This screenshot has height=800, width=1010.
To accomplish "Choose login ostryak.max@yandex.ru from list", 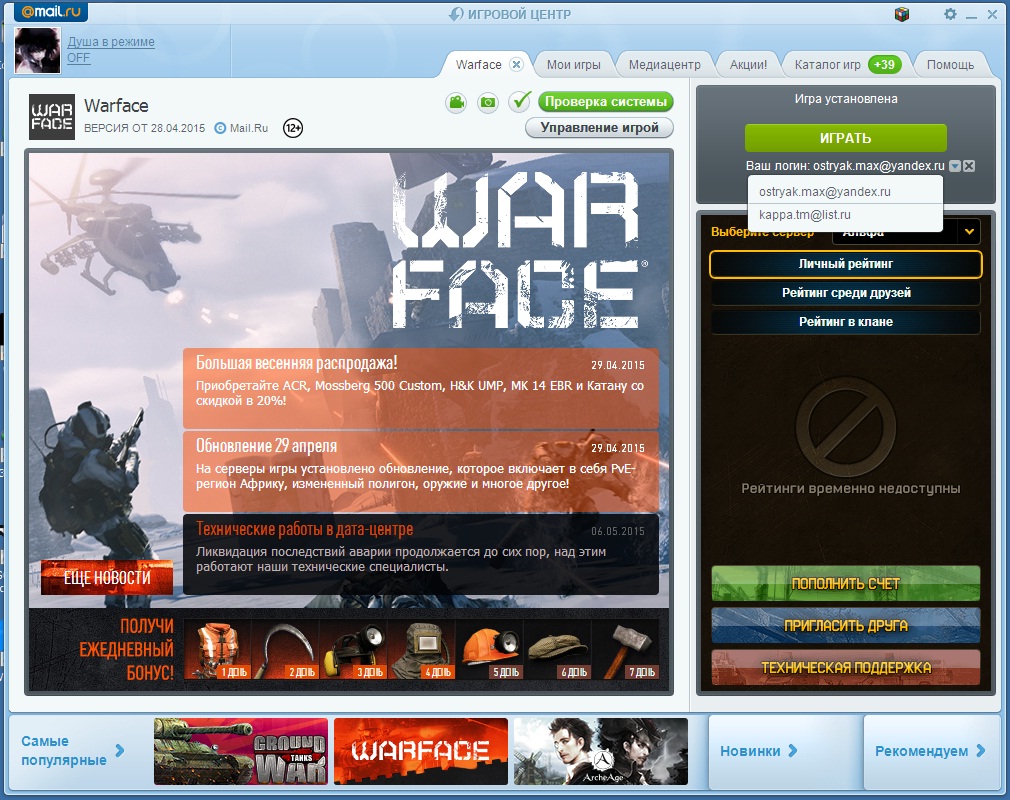I will point(845,191).
